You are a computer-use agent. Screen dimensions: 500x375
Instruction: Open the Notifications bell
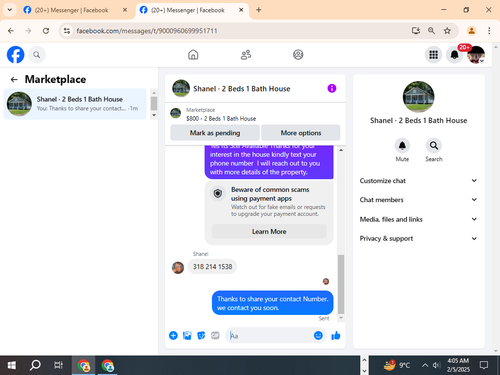tap(454, 55)
